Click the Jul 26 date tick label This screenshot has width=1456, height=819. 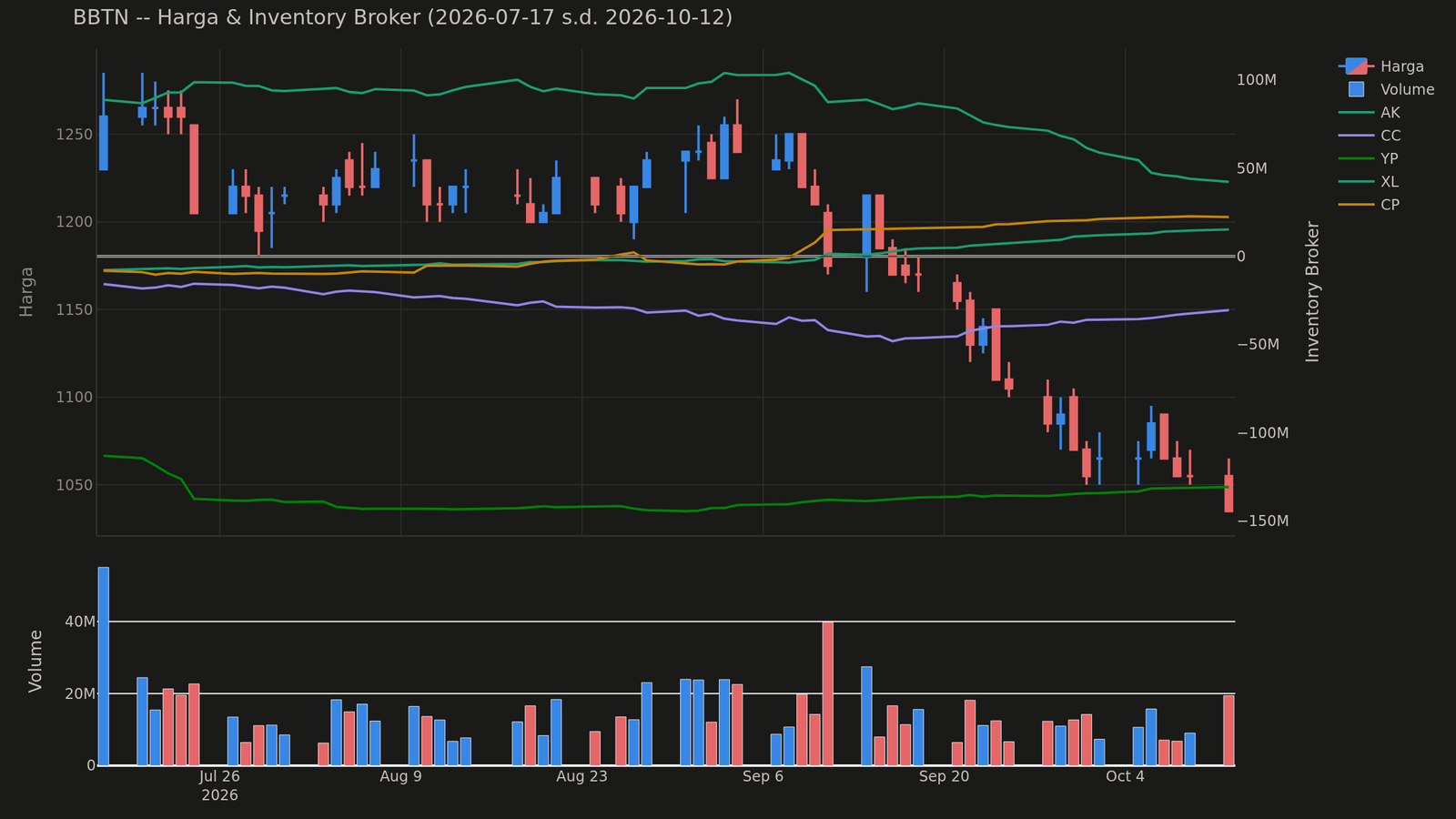(219, 776)
